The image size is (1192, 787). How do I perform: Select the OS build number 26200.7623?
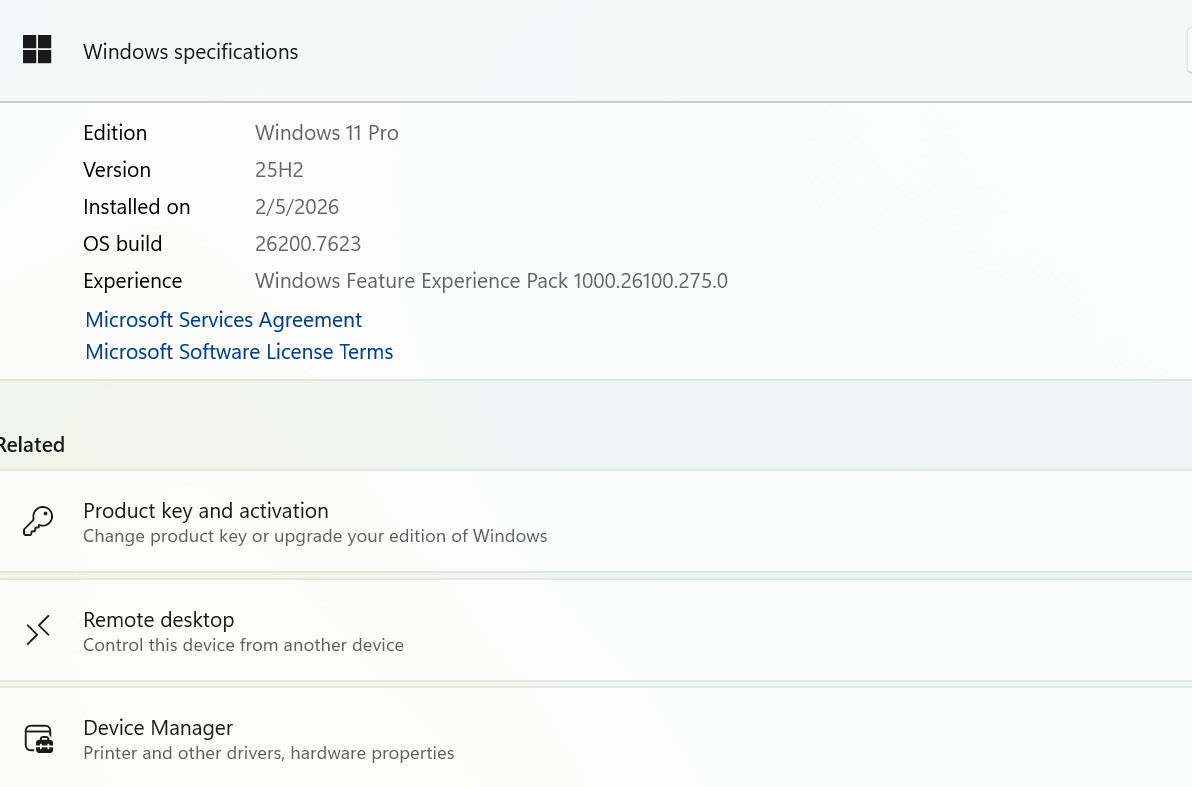click(308, 244)
